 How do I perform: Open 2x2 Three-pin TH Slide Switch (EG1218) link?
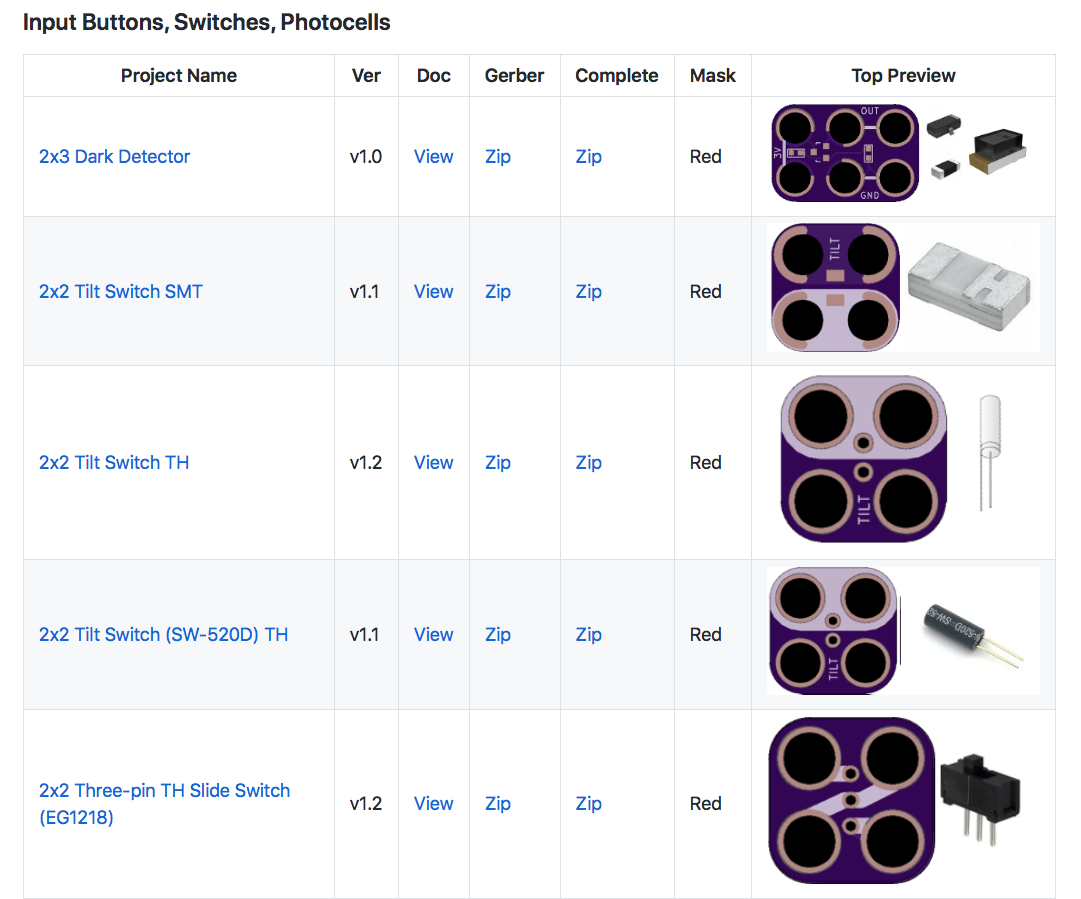pos(164,804)
